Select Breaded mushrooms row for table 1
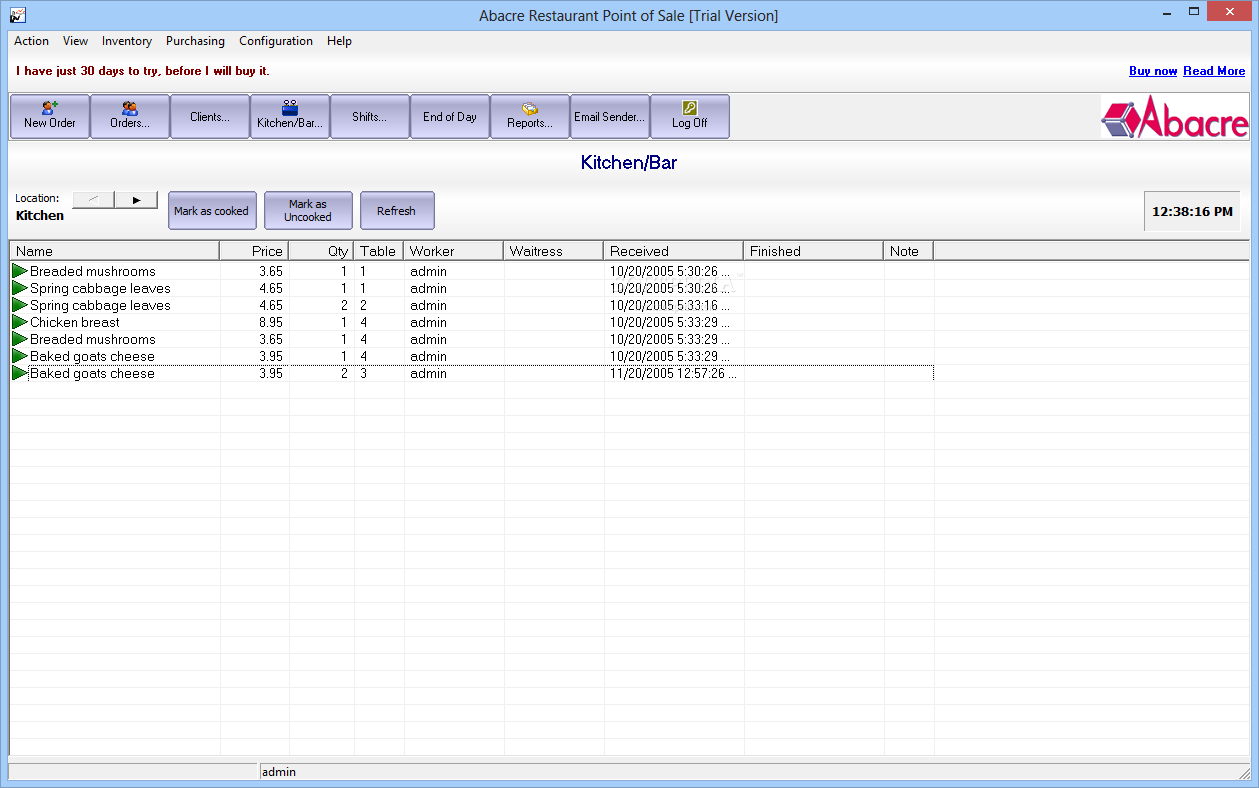The height and width of the screenshot is (788, 1259). (x=472, y=271)
